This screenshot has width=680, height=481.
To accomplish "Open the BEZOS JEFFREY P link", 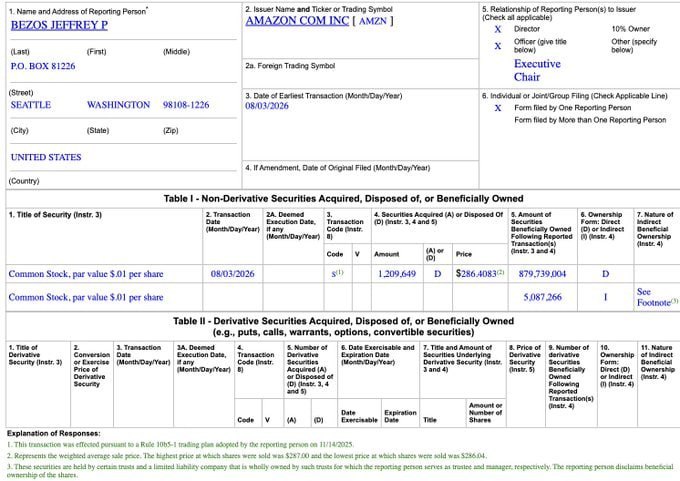I will 59,25.
